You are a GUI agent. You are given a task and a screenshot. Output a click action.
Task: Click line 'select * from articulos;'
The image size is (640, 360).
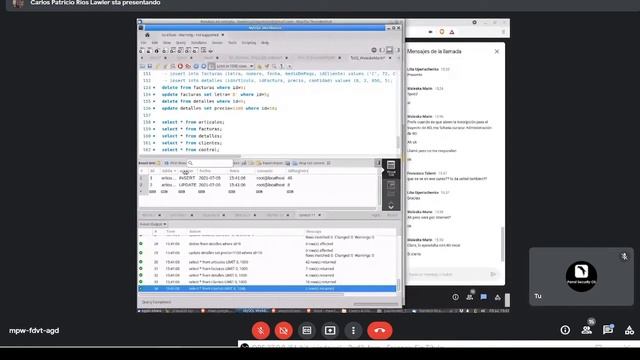click(193, 122)
